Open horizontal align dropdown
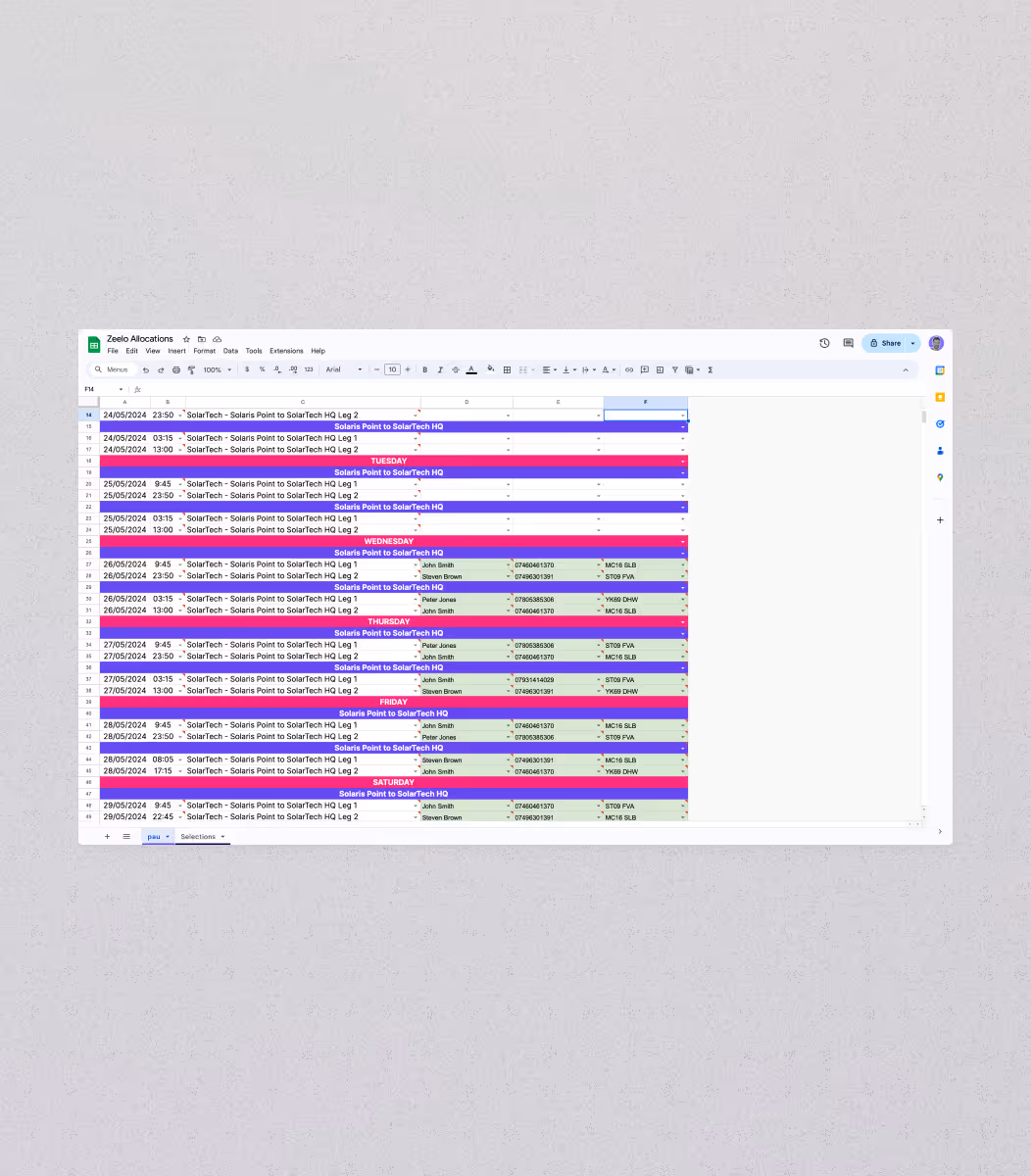This screenshot has width=1031, height=1176. click(x=550, y=369)
